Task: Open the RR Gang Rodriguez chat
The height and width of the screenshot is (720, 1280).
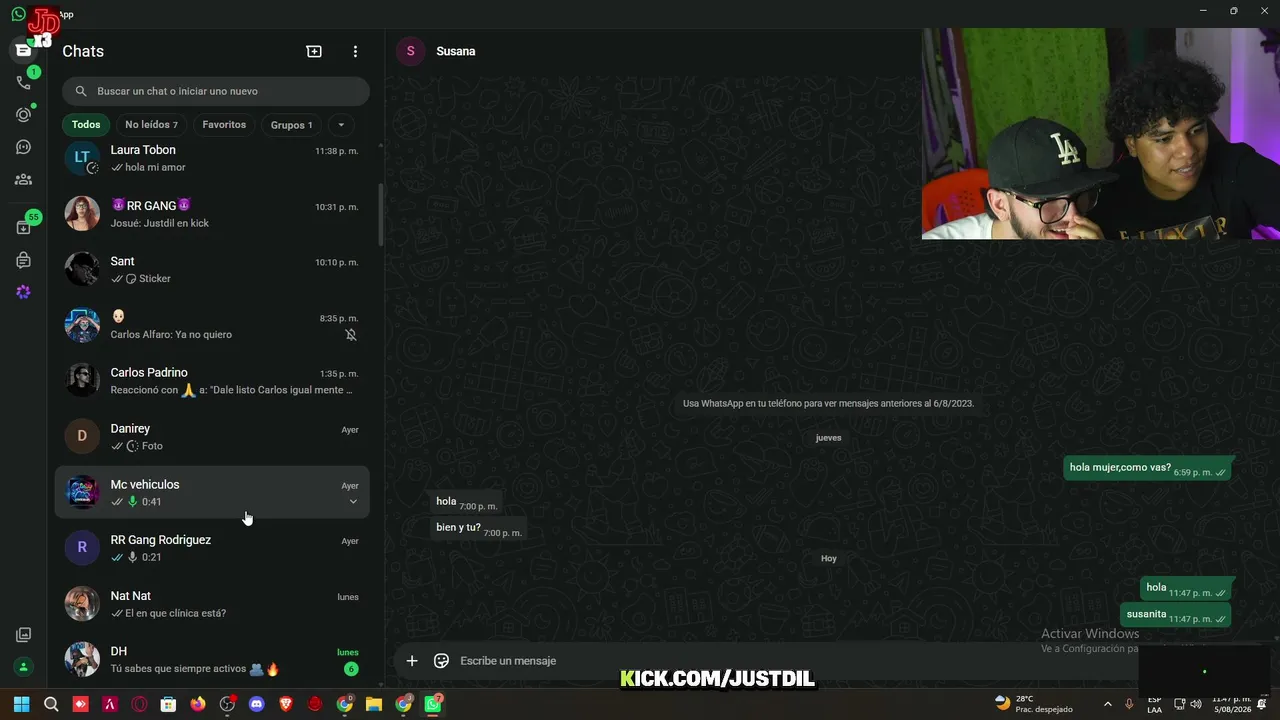Action: pos(212,548)
